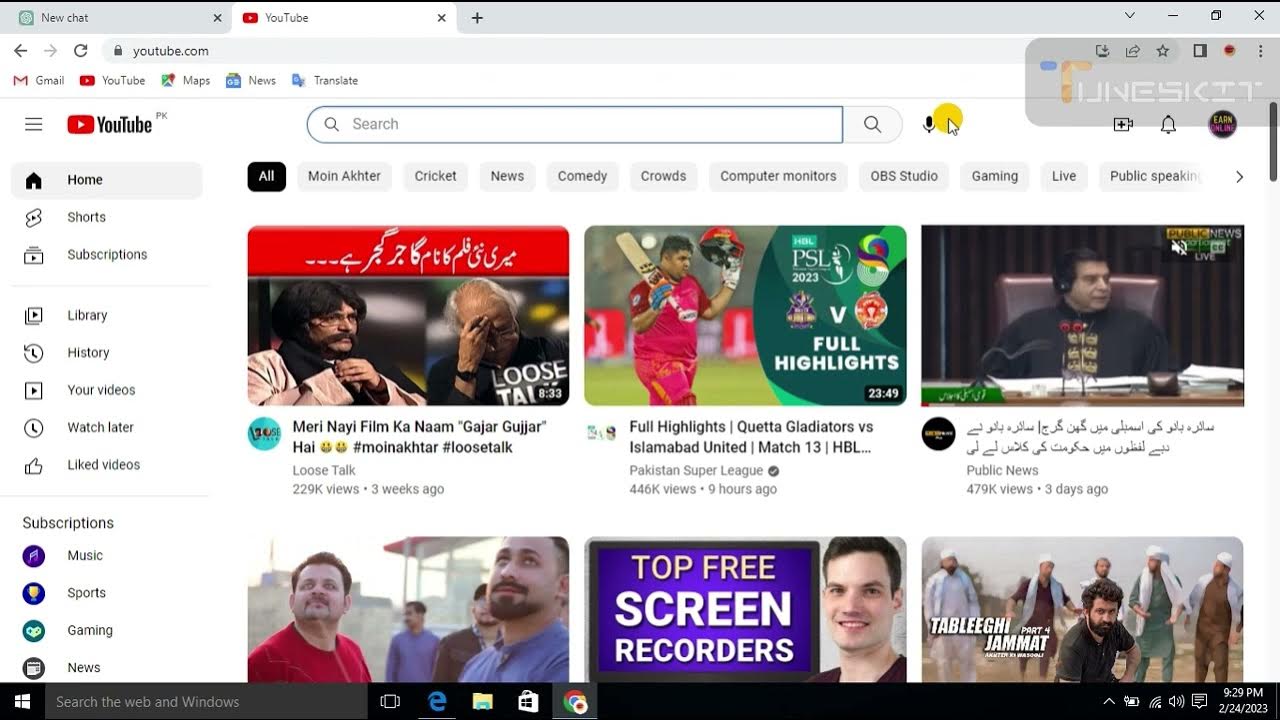
Task: Open the Sports subscription channel
Action: [107, 593]
